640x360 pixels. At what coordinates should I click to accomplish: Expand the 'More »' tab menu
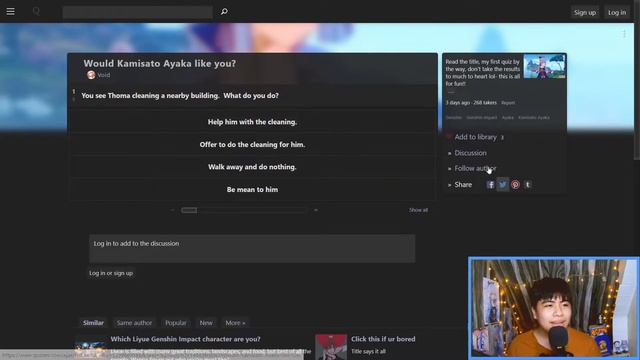(235, 323)
